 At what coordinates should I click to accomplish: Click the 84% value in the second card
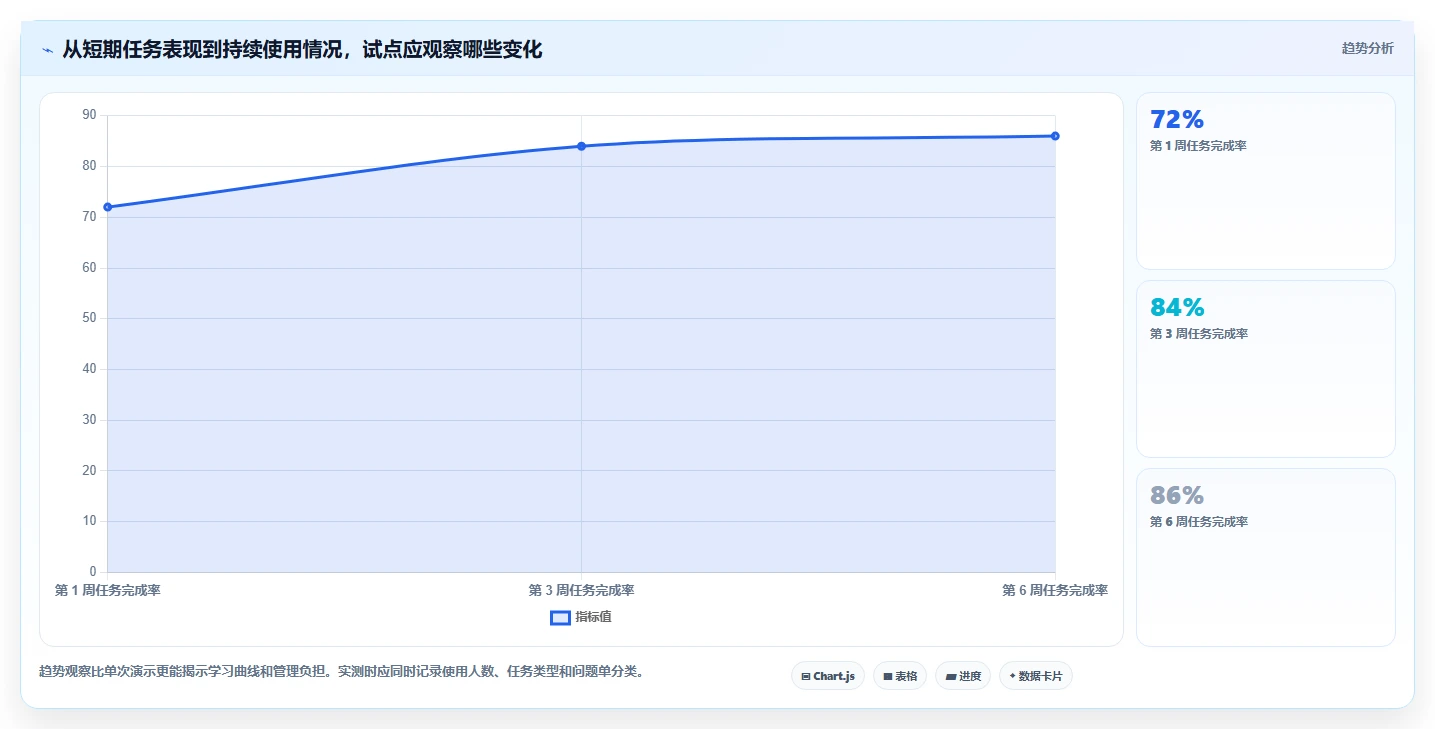click(x=1177, y=308)
